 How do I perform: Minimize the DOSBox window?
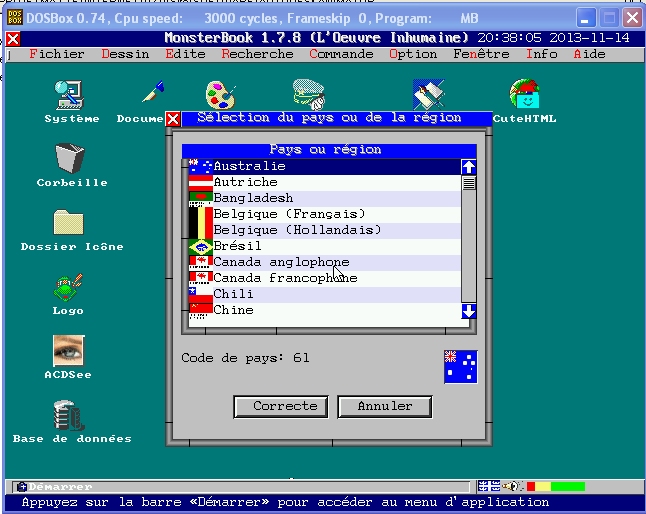coord(585,18)
